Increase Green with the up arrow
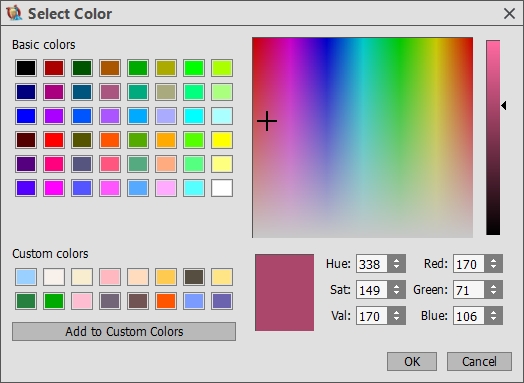The image size is (524, 383). tap(493, 285)
